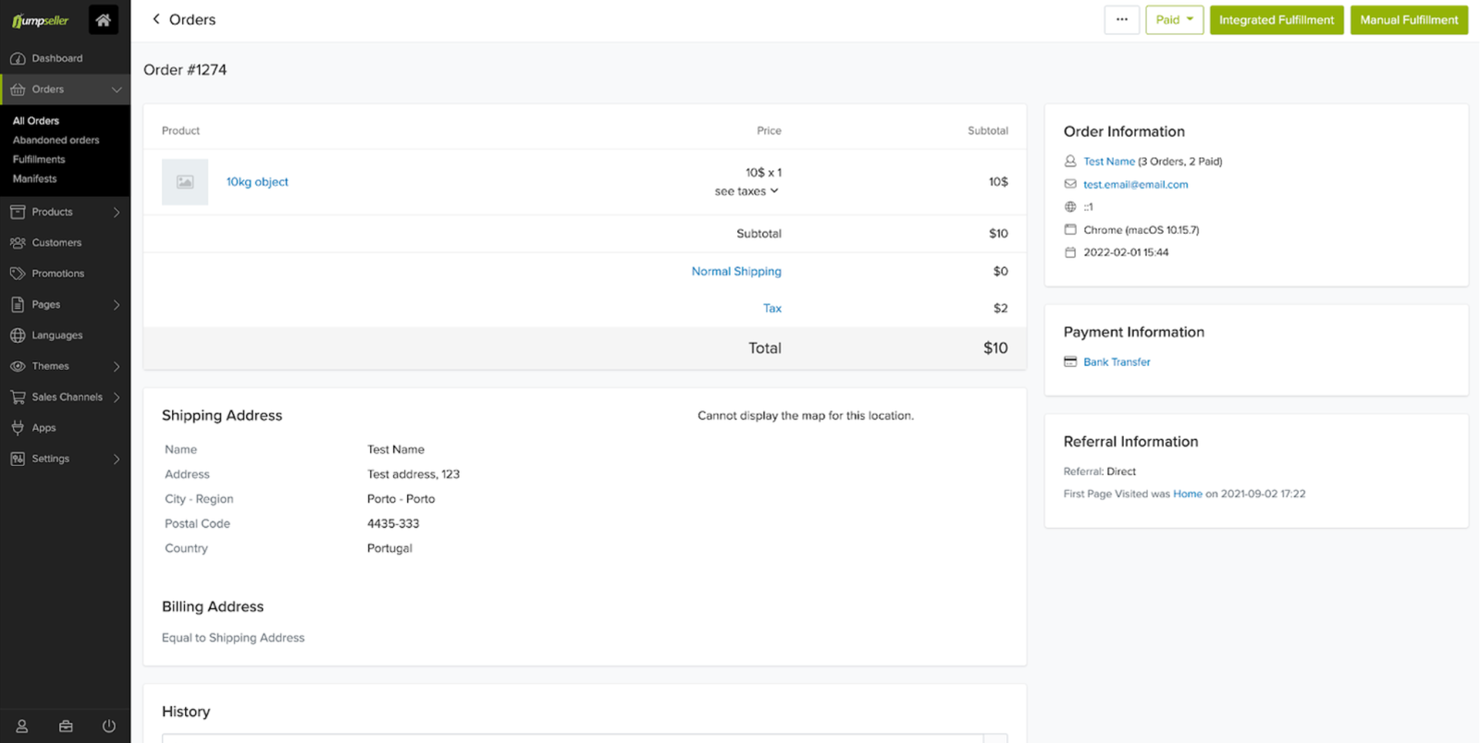Screen dimensions: 1480x743
Task: Open the store home icon at top left
Action: click(x=103, y=19)
